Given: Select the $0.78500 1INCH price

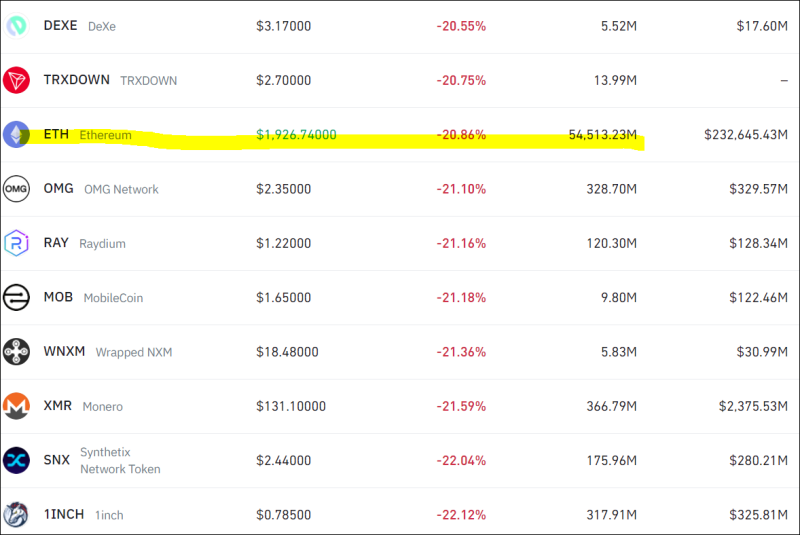Looking at the screenshot, I should (x=284, y=515).
